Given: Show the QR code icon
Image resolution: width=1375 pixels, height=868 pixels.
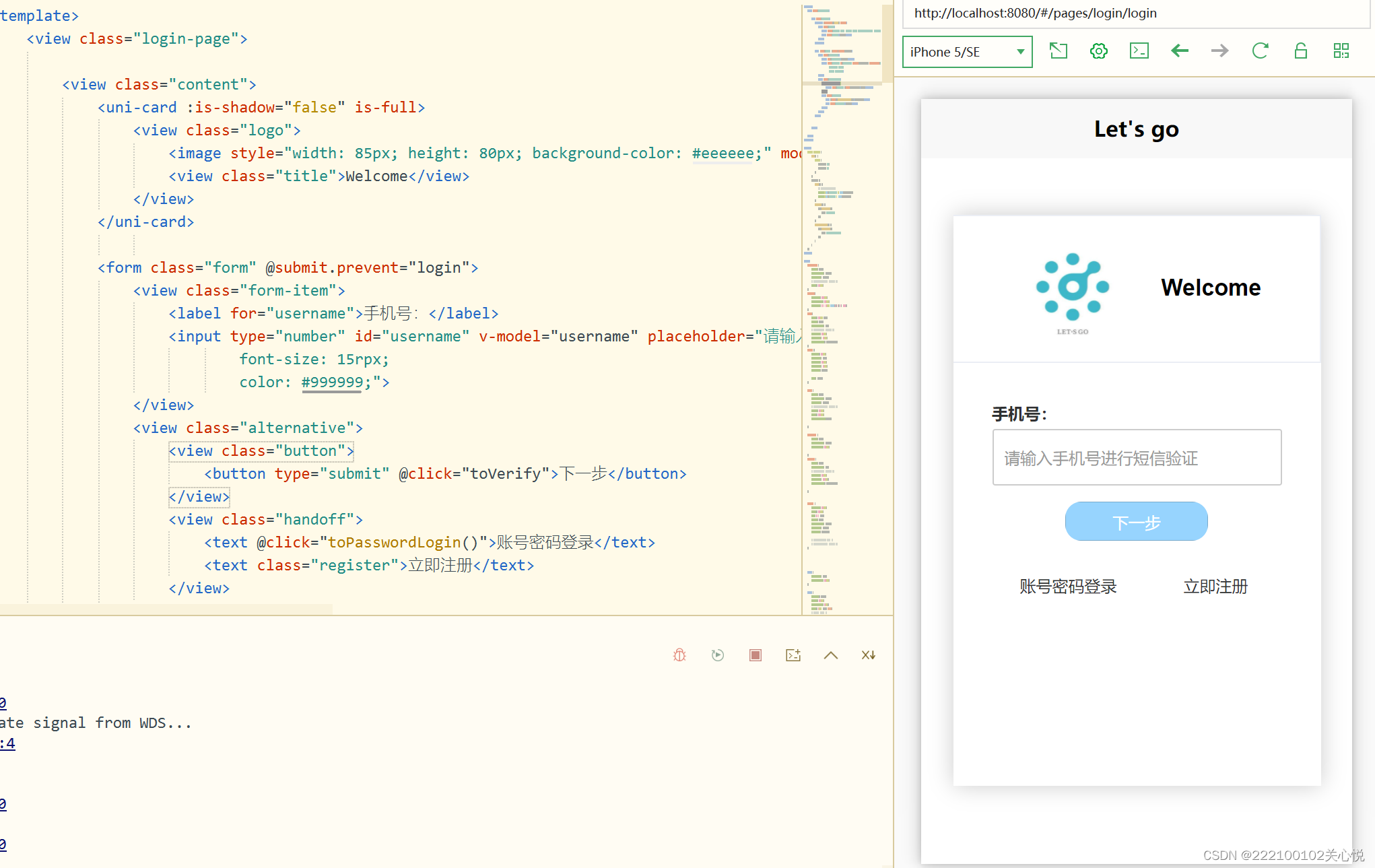Looking at the screenshot, I should tap(1341, 51).
